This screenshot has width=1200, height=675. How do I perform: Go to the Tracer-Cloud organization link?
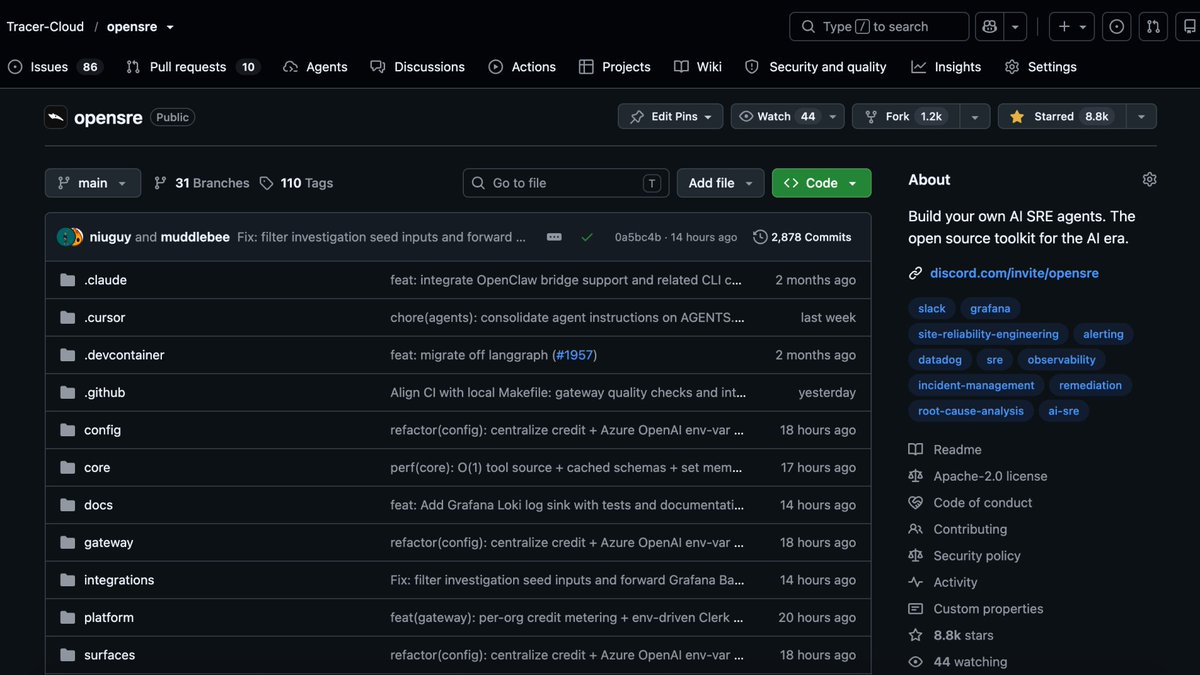[x=45, y=27]
